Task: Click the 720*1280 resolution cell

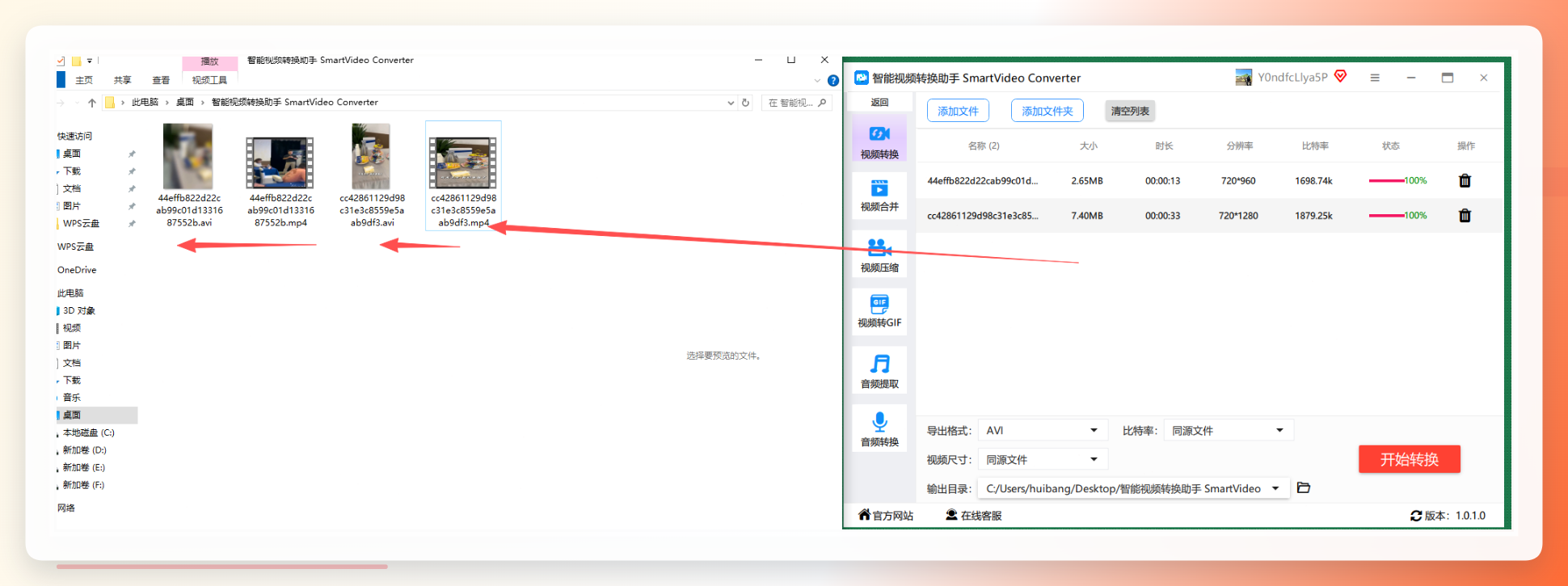Action: pyautogui.click(x=1238, y=216)
